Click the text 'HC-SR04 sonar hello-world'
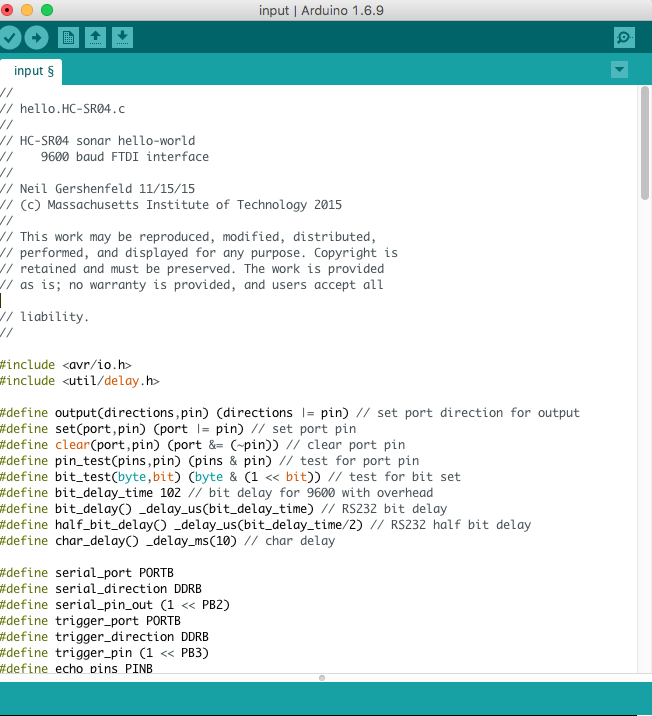 click(x=107, y=141)
